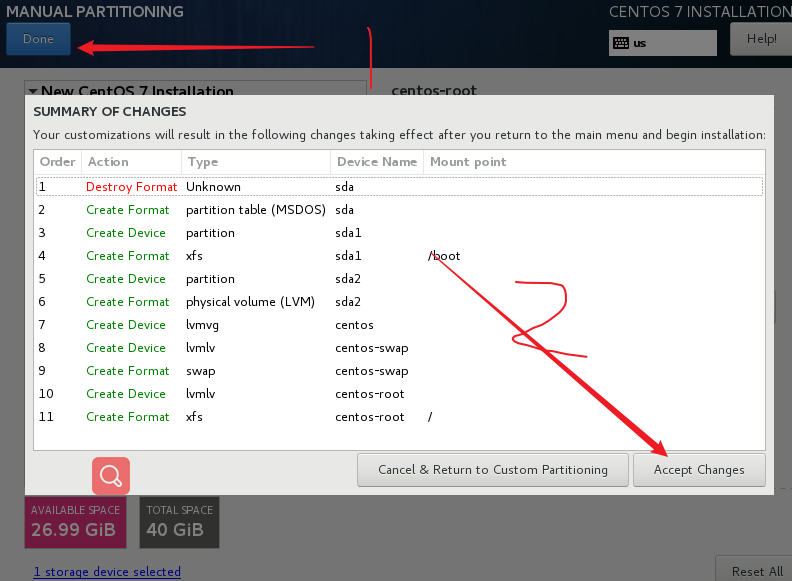Viewport: 792px width, 581px height.
Task: Click Accept Changes button
Action: [x=699, y=470]
